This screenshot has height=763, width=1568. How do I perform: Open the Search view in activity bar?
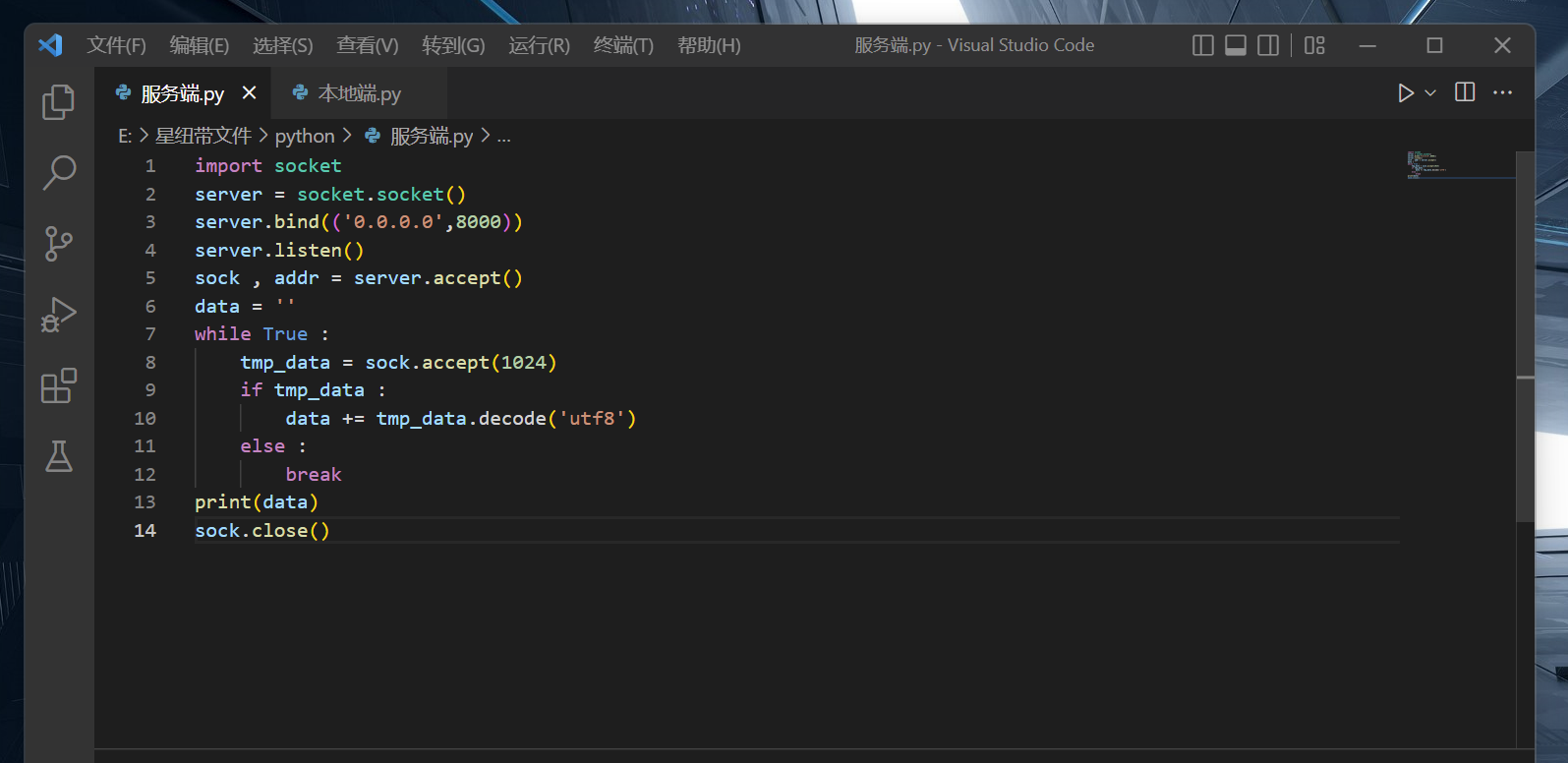pos(59,173)
